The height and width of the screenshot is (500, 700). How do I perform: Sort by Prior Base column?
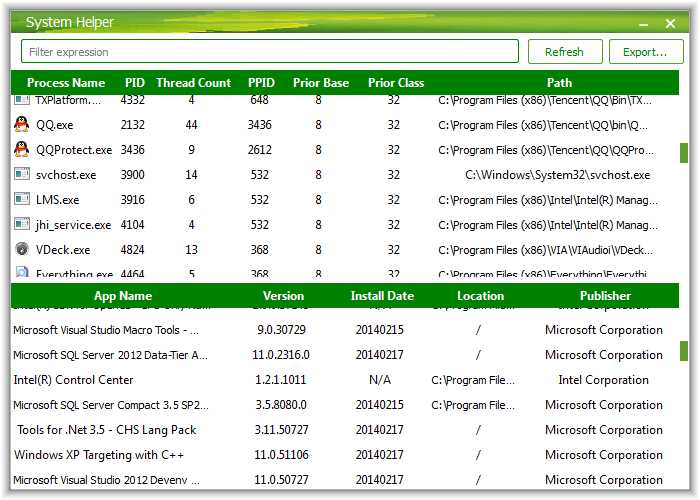pyautogui.click(x=321, y=83)
